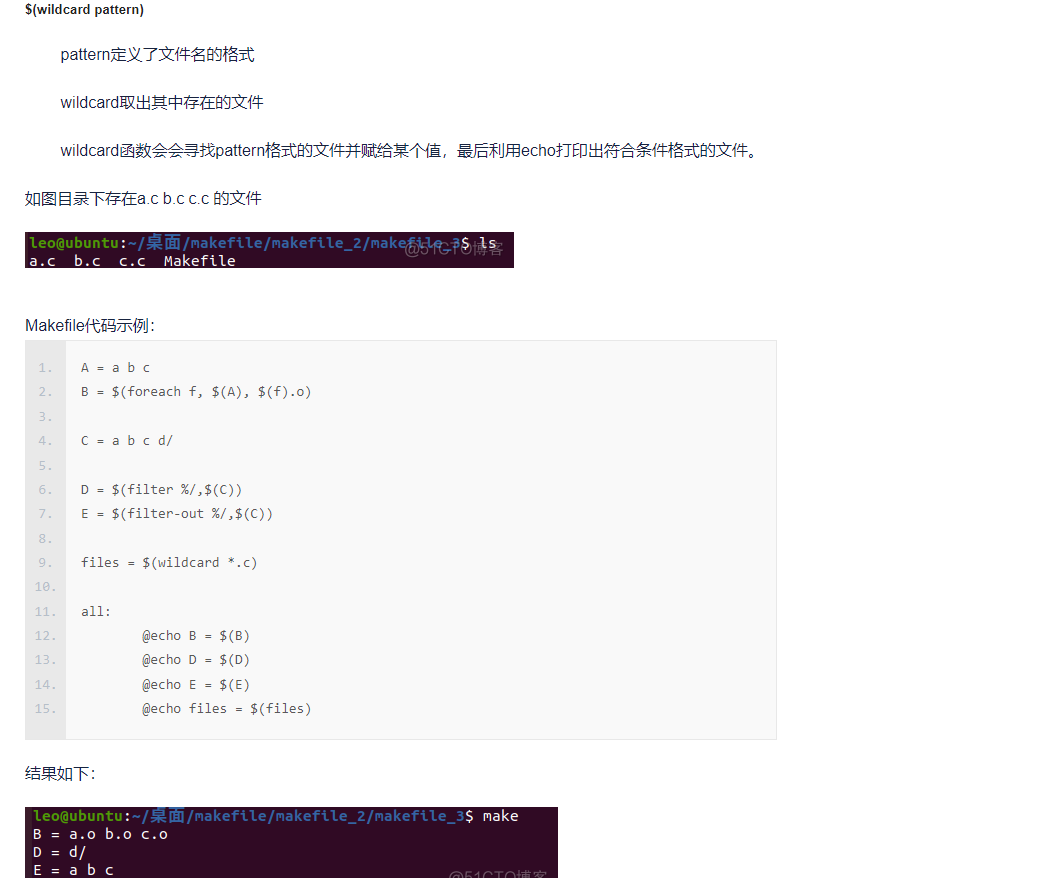The height and width of the screenshot is (878, 1048).
Task: Click line number 1 in code gutter
Action: tap(45, 368)
